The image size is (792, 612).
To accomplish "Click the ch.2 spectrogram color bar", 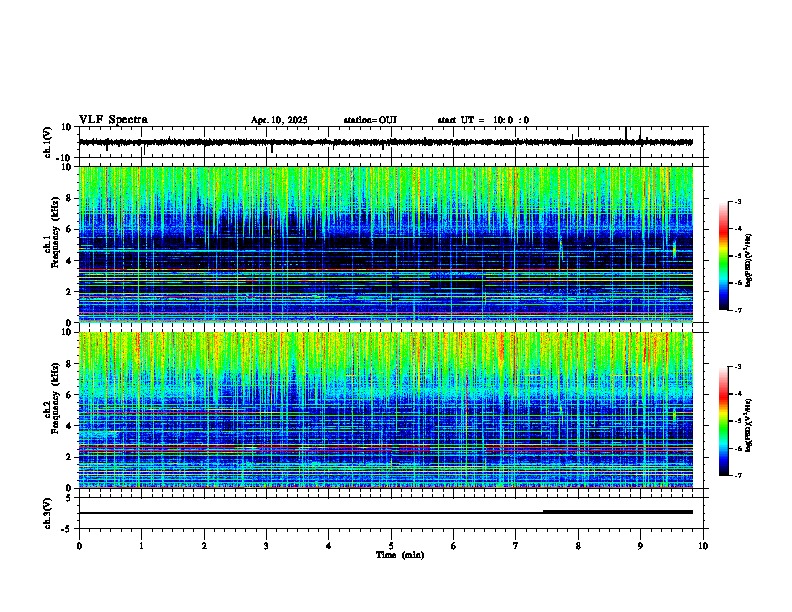I will pos(724,421).
